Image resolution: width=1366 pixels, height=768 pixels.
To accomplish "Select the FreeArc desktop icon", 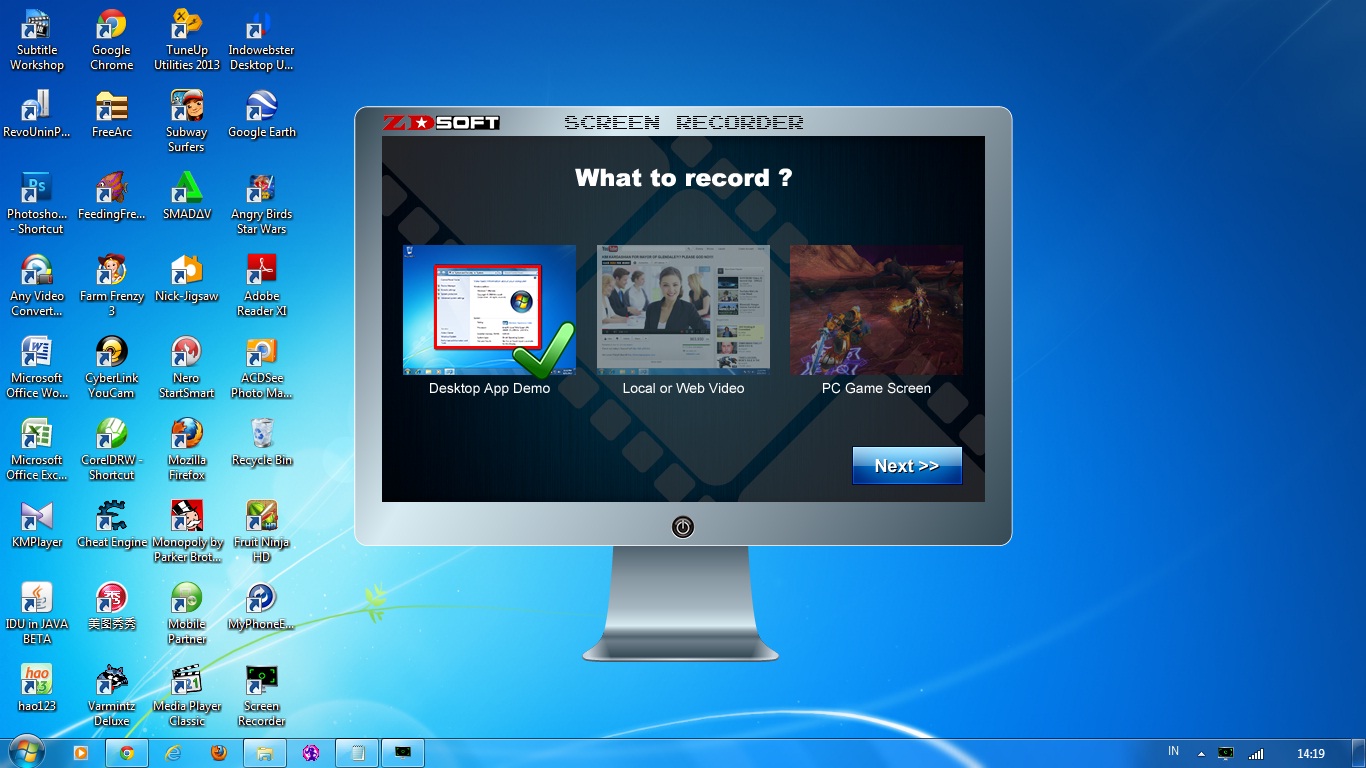I will click(x=112, y=115).
